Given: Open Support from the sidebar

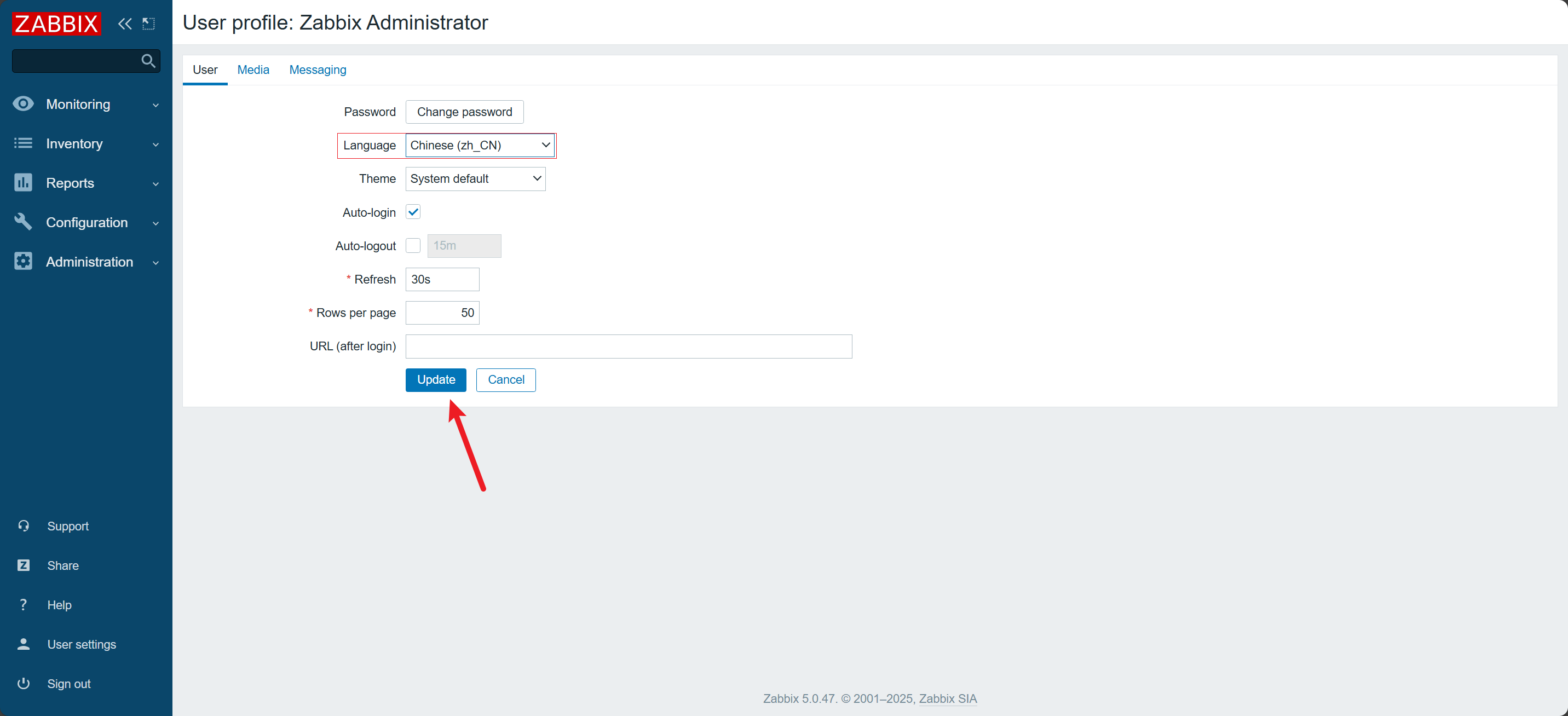Looking at the screenshot, I should click(67, 526).
